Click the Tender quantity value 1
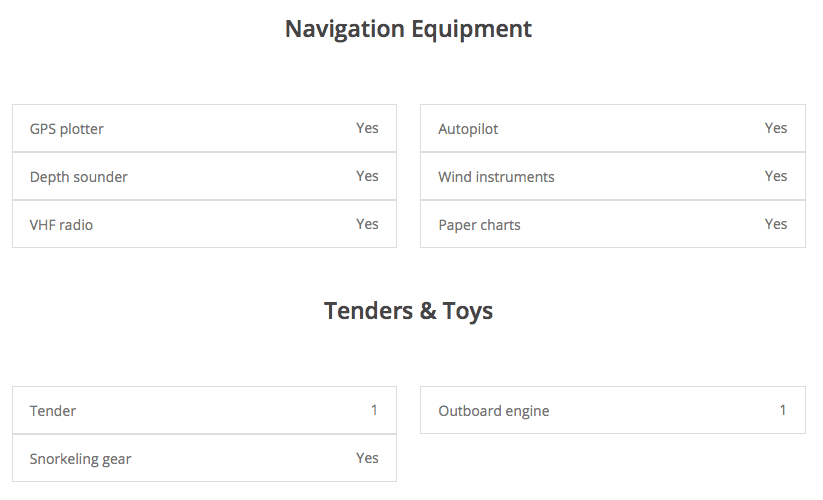Viewport: 823px width, 500px height. pyautogui.click(x=375, y=410)
